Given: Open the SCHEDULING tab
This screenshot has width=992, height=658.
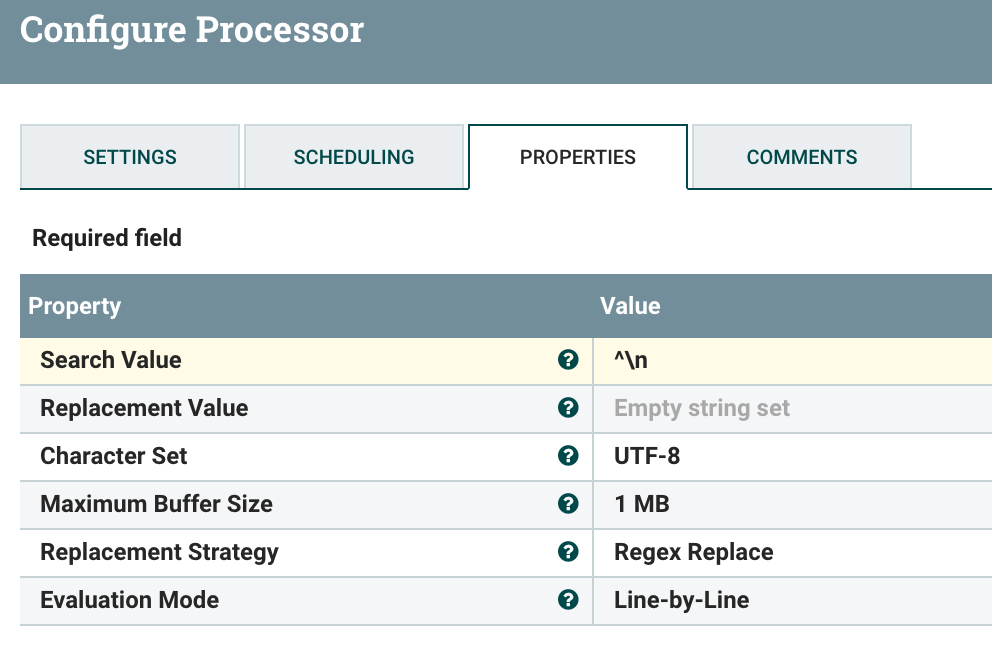Looking at the screenshot, I should pos(355,157).
